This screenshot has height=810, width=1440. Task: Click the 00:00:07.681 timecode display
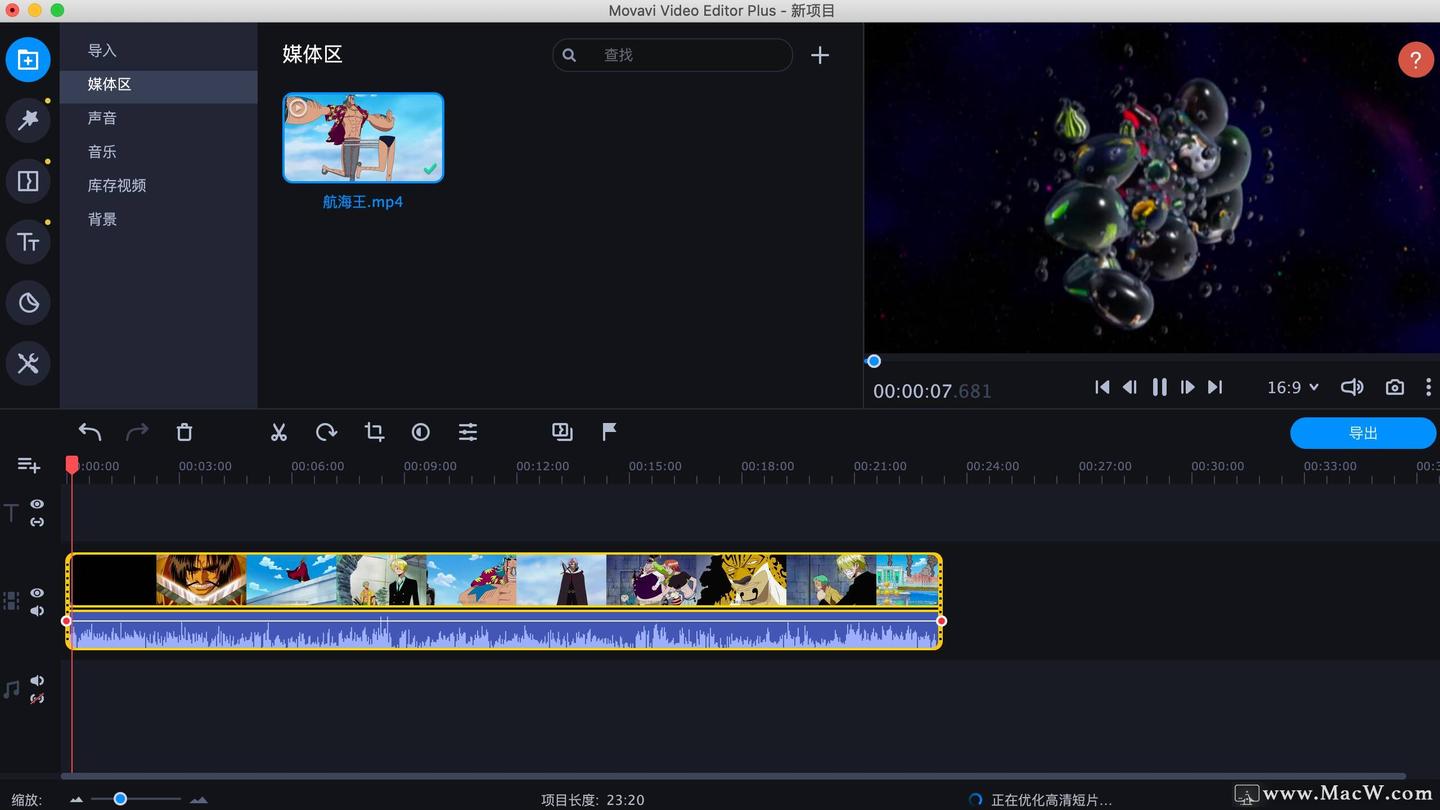coord(932,391)
